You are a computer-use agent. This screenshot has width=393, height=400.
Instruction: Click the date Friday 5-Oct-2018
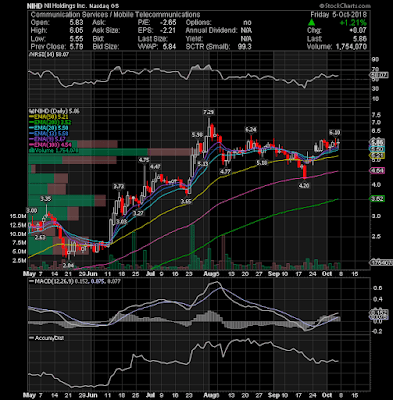(338, 15)
